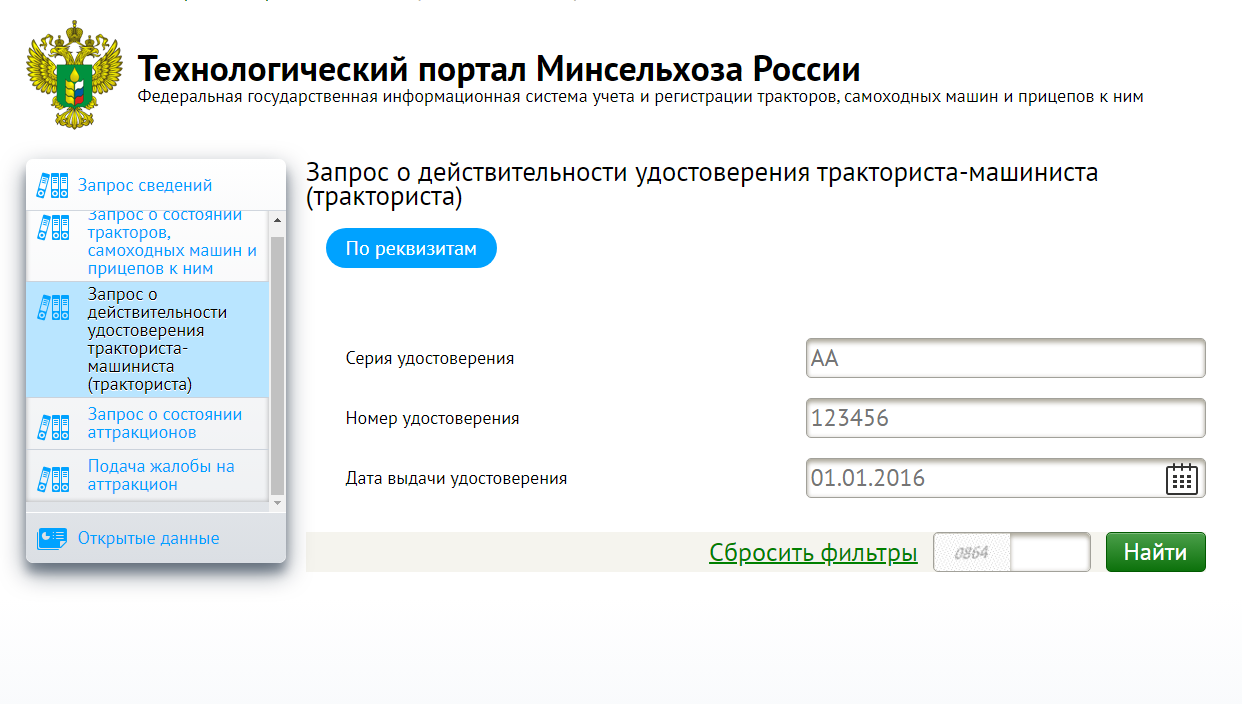Click the icon beside Подача жалобы на аттракцион
The image size is (1242, 704).
(x=53, y=478)
